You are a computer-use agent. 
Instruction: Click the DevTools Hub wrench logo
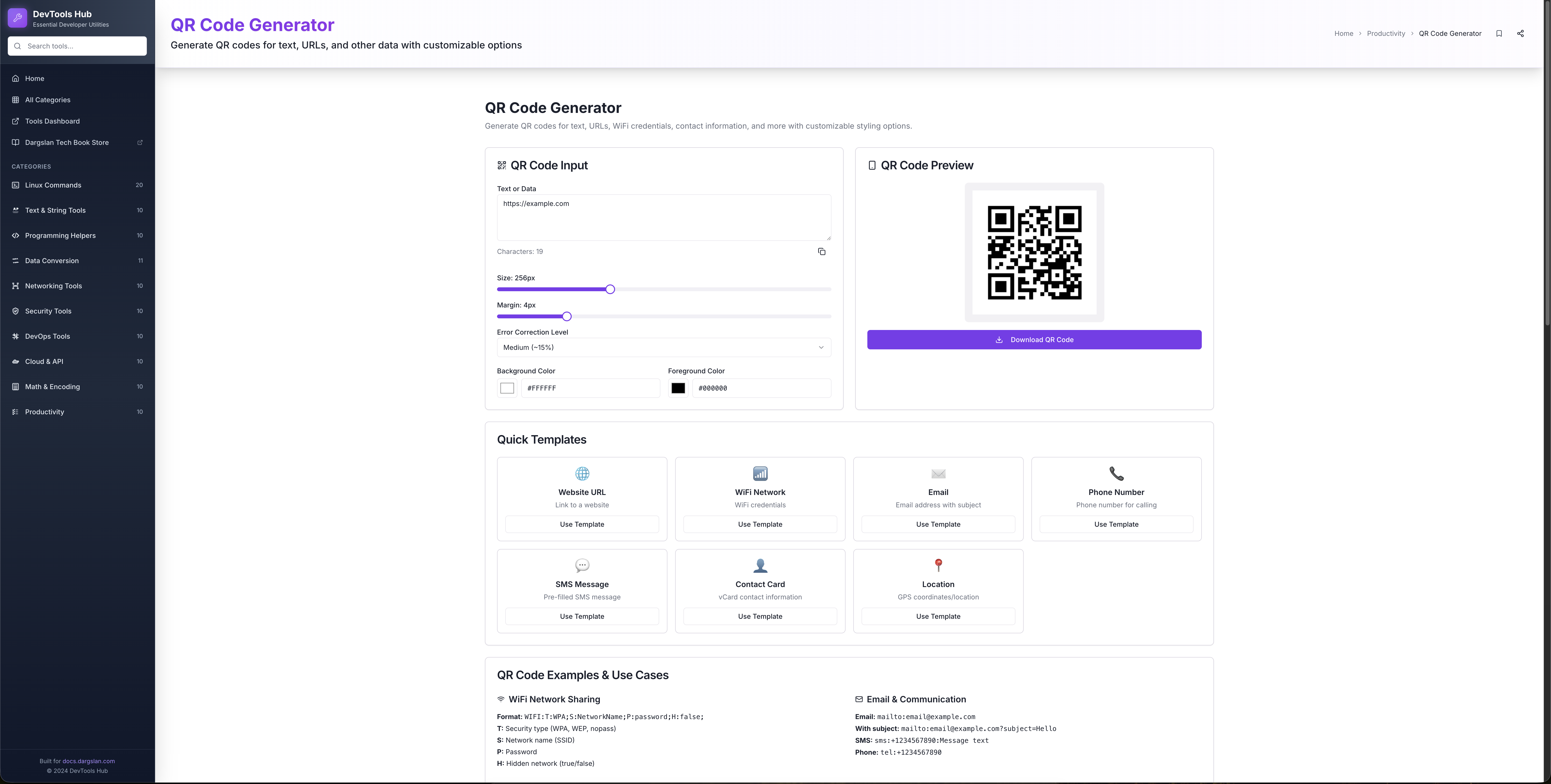[17, 18]
